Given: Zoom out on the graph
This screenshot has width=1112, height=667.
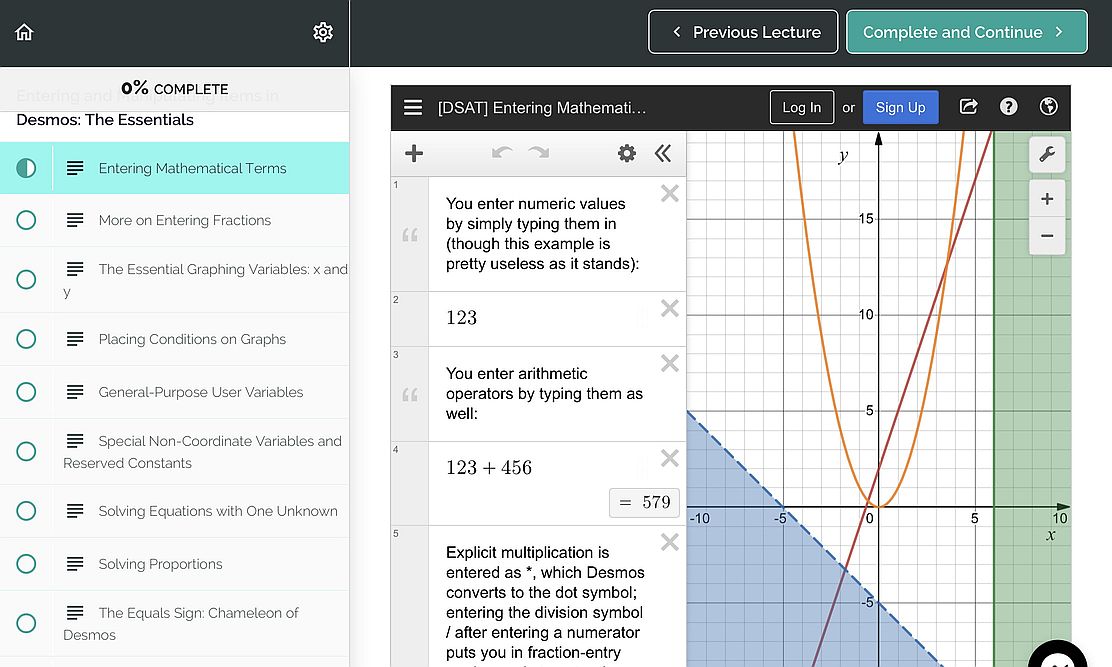Looking at the screenshot, I should click(x=1047, y=235).
